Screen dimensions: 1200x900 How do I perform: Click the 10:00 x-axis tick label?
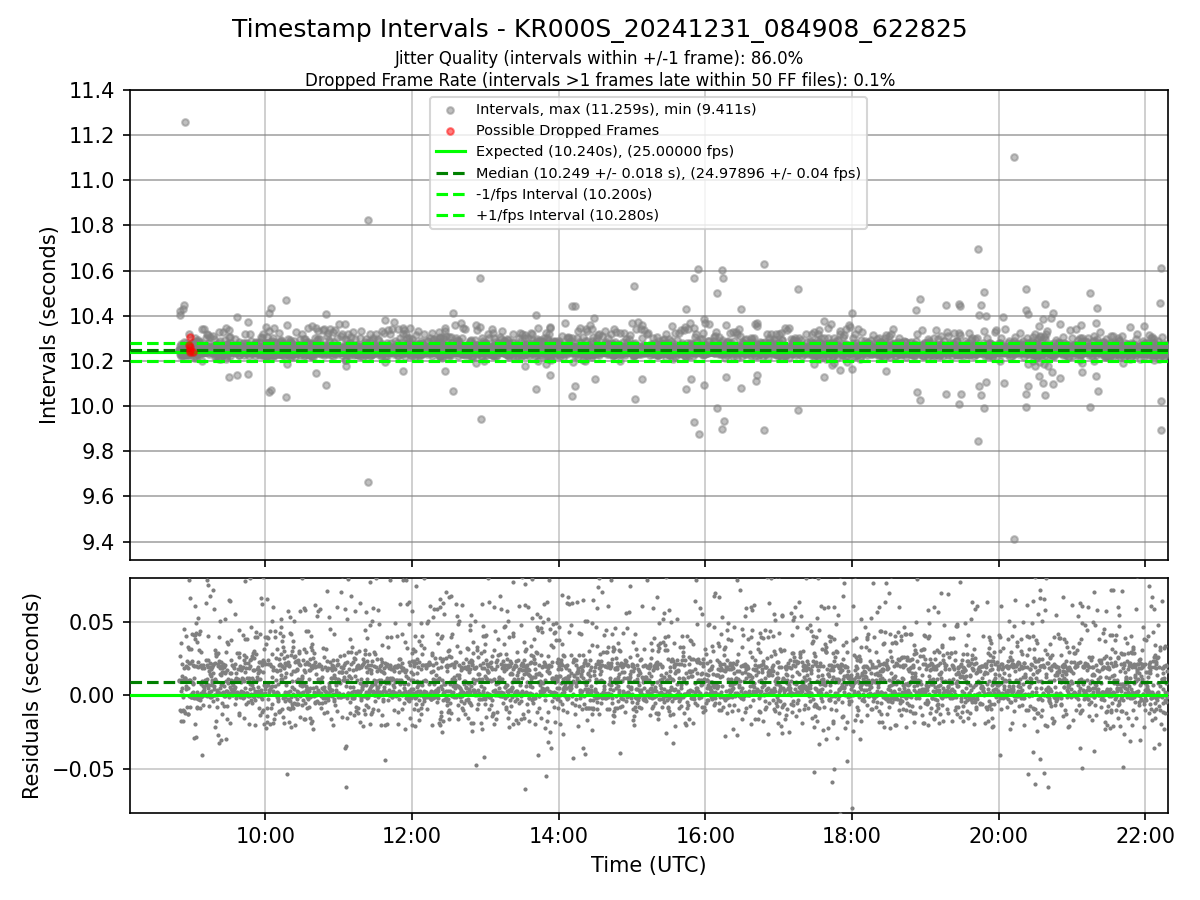pyautogui.click(x=265, y=835)
